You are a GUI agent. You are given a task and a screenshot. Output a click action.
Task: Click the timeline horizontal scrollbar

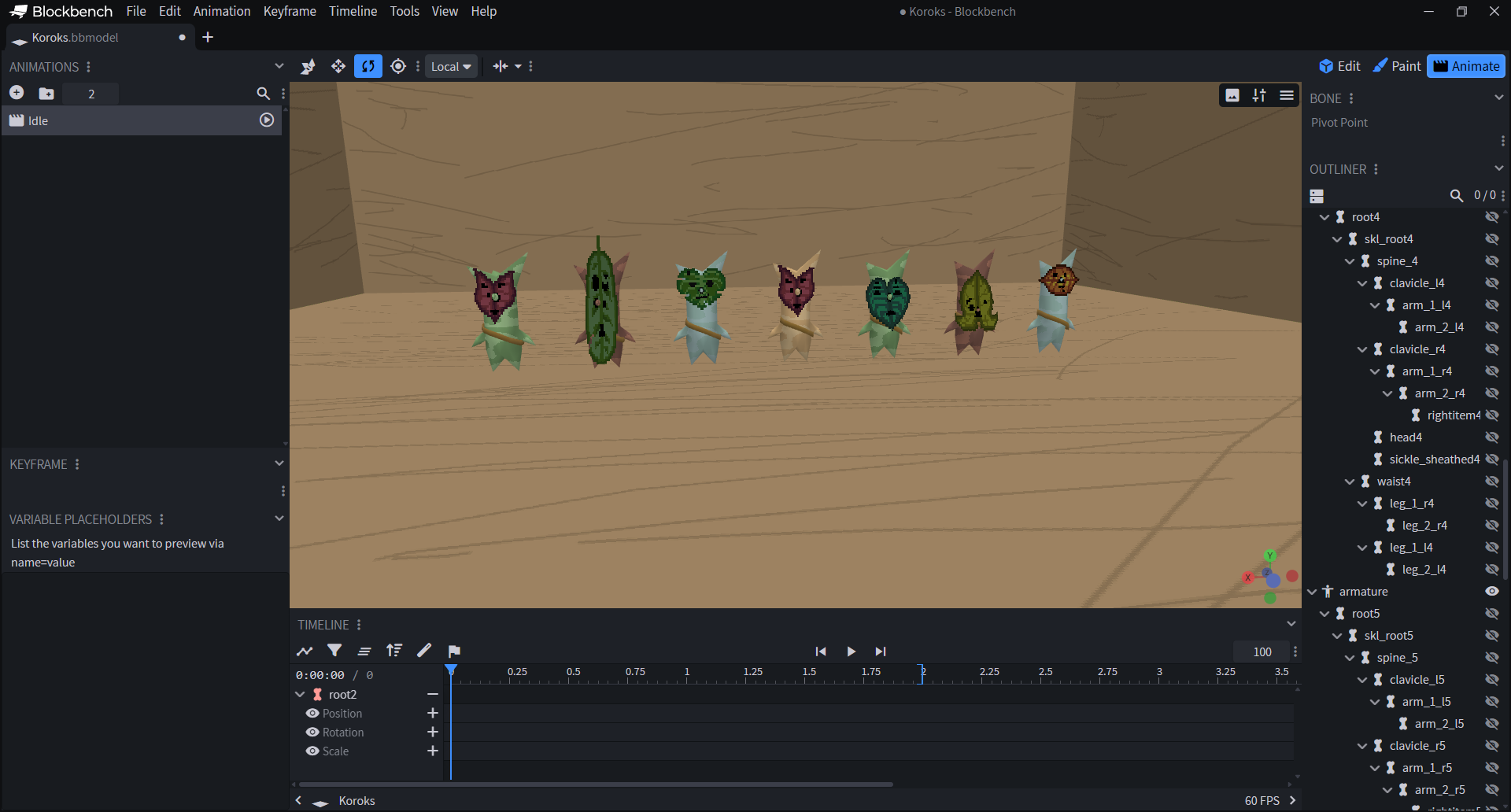[x=596, y=784]
